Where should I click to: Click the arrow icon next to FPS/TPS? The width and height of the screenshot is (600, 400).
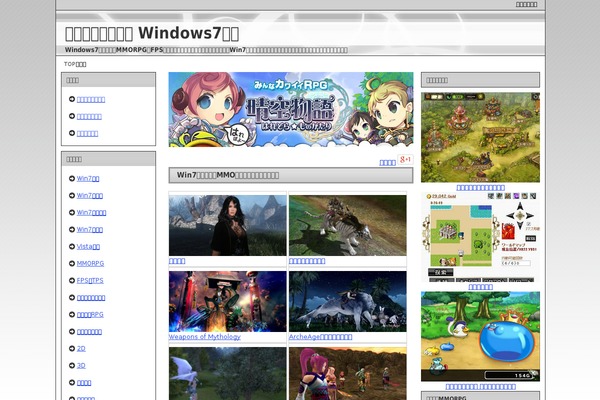pyautogui.click(x=72, y=281)
